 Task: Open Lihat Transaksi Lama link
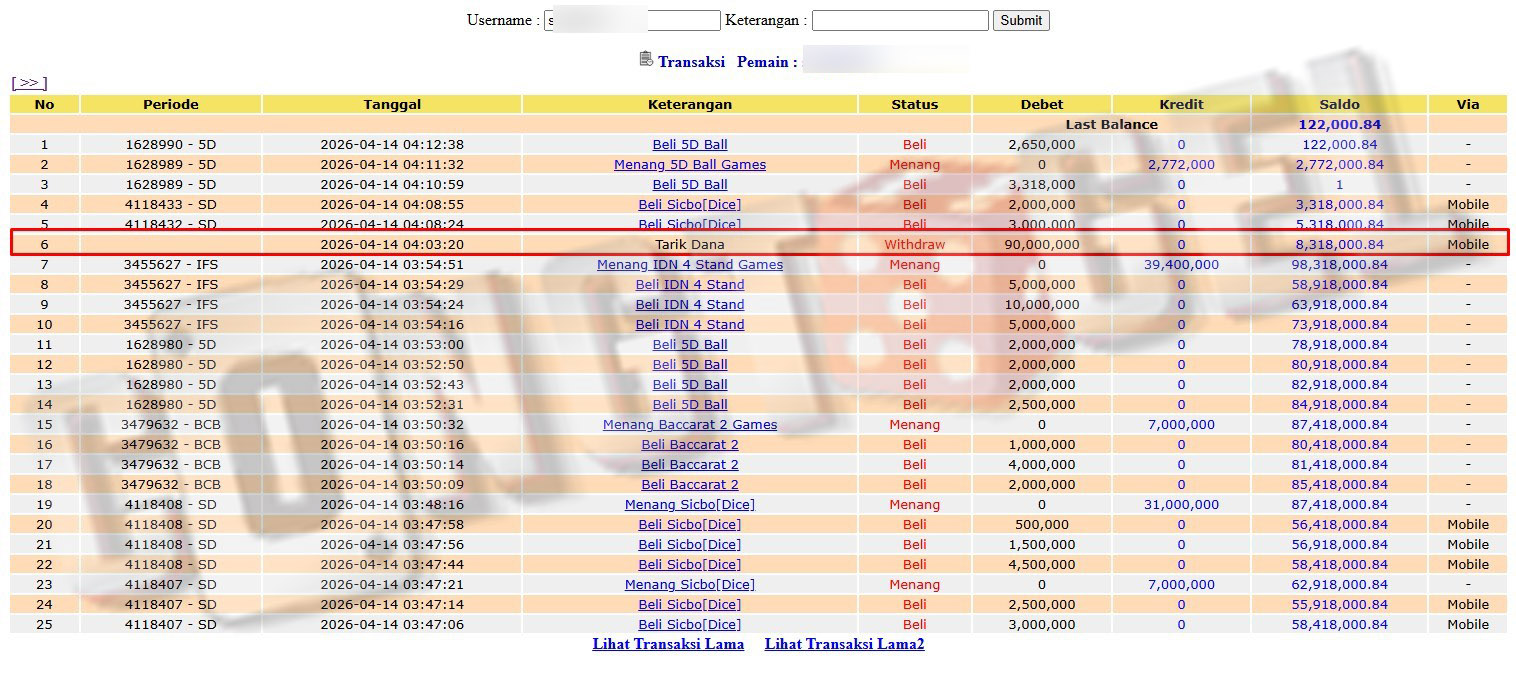(x=668, y=644)
